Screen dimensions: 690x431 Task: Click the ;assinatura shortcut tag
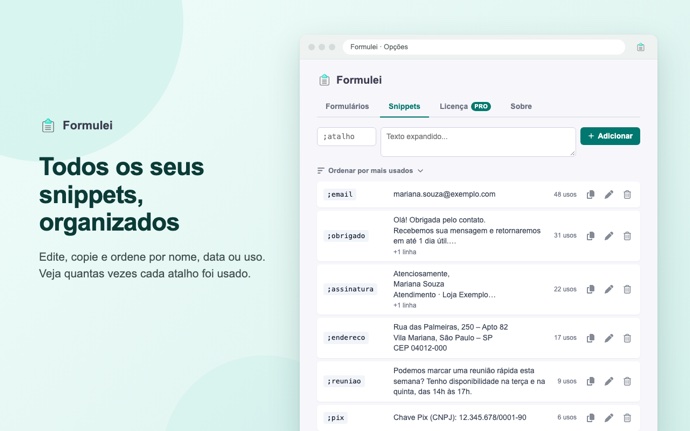click(x=350, y=289)
